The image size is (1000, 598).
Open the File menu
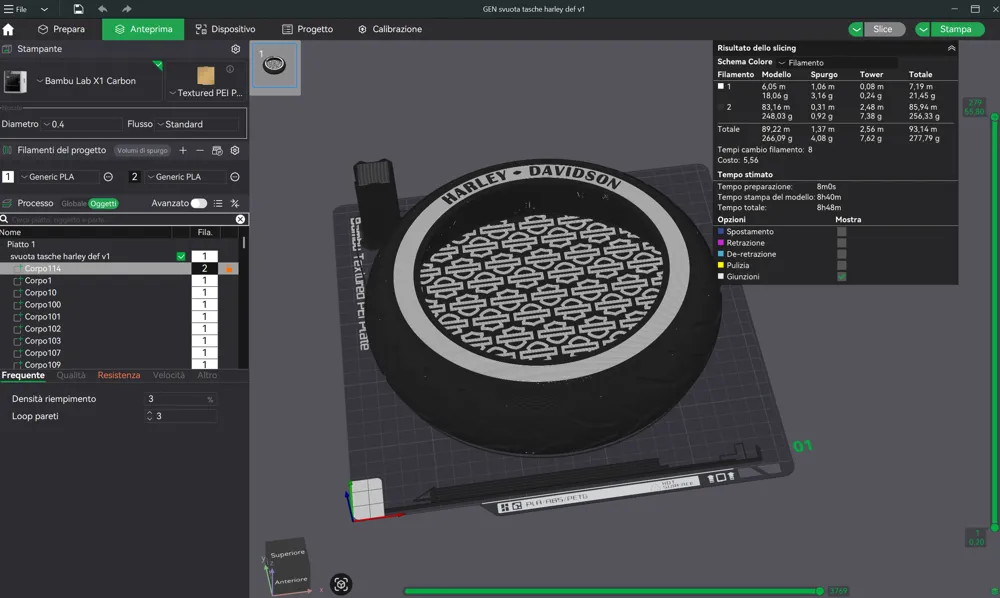coord(15,9)
